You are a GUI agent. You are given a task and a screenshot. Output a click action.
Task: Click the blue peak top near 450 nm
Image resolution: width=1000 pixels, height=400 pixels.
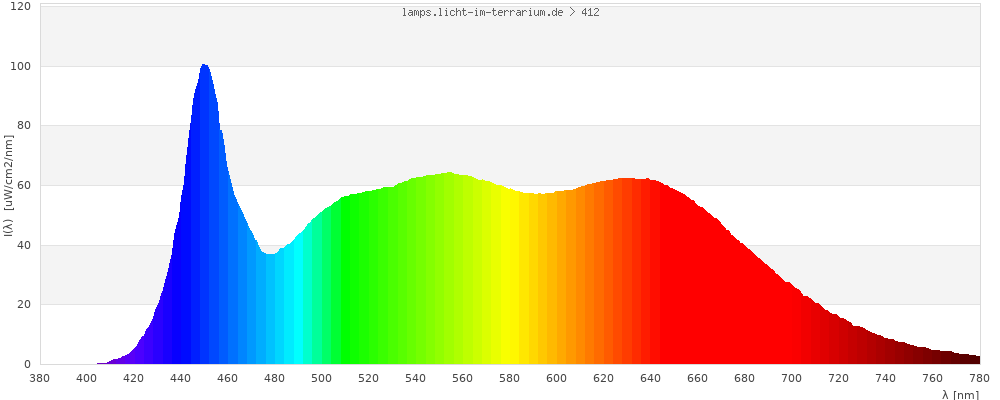pyautogui.click(x=204, y=67)
